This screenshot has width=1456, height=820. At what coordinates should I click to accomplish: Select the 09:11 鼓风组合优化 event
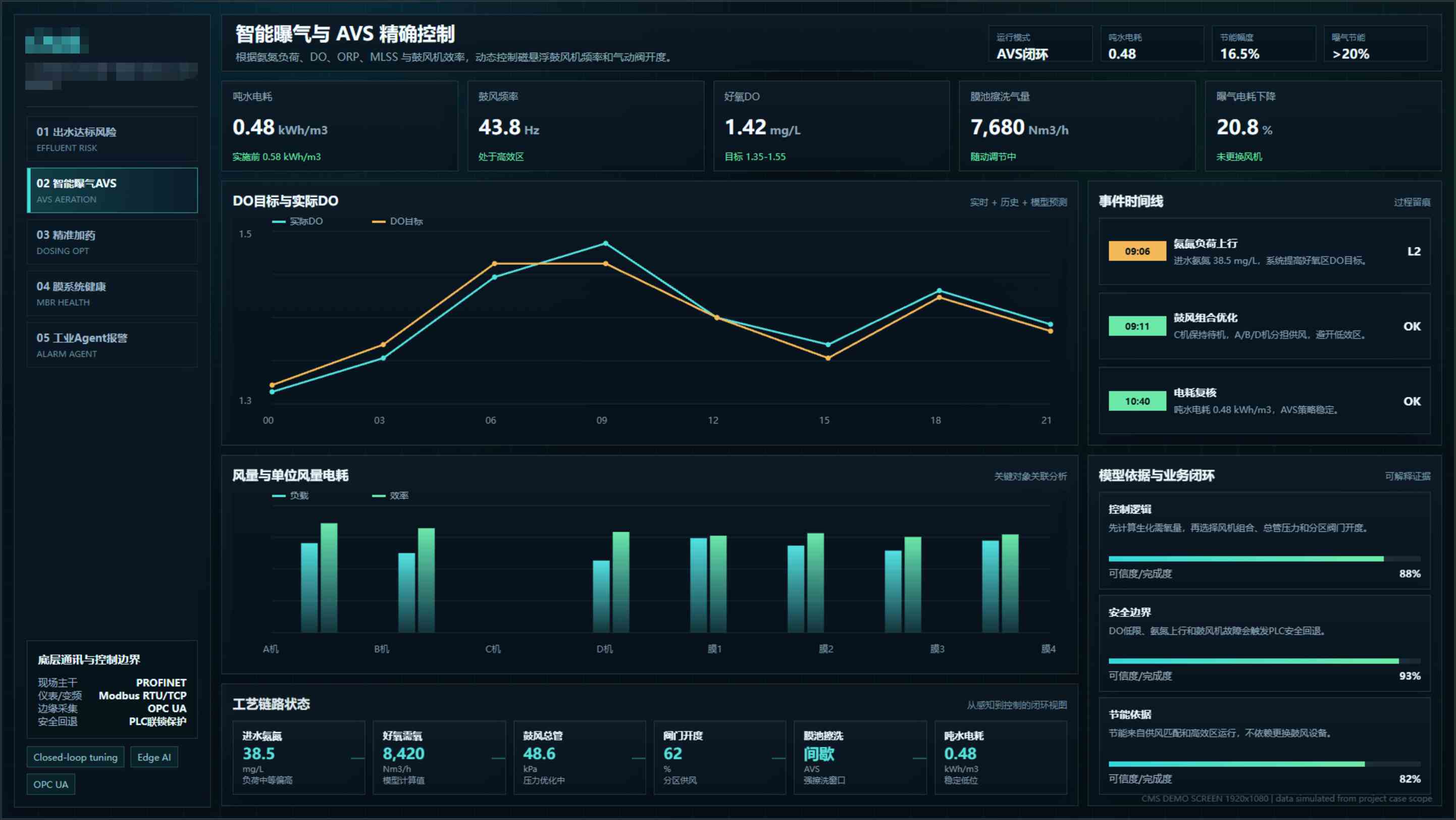[1264, 326]
